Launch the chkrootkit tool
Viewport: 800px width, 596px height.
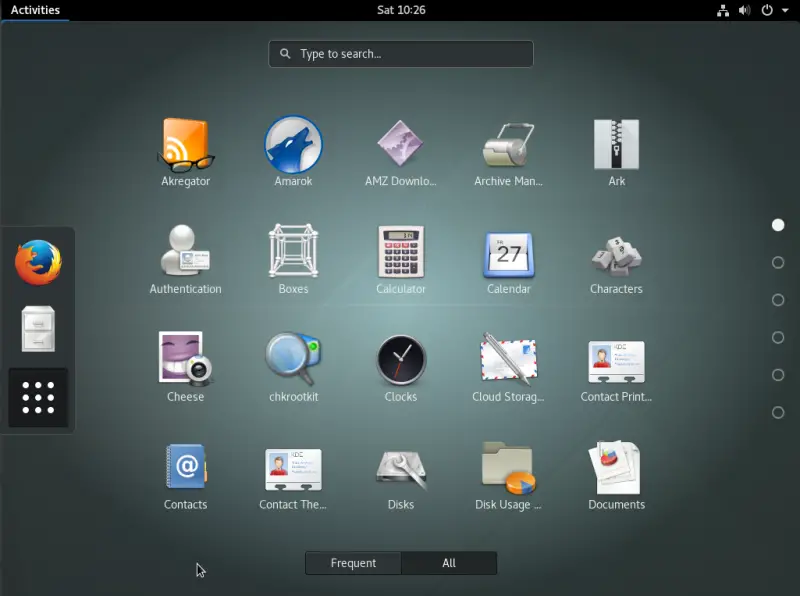pos(293,365)
